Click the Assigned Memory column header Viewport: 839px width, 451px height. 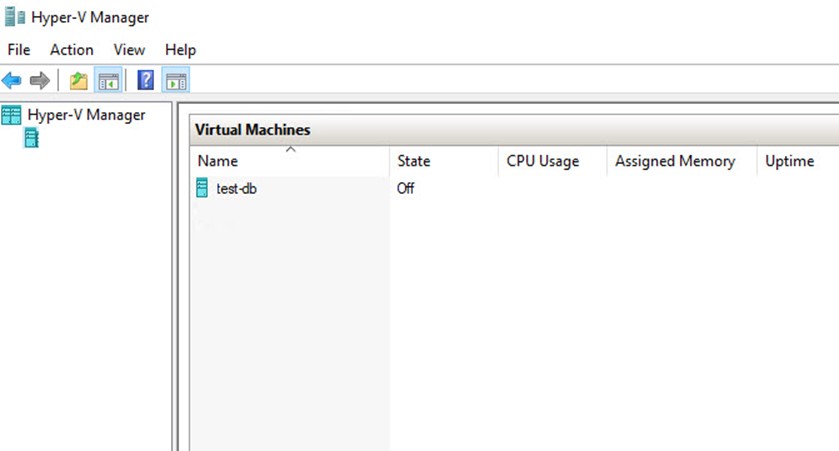pos(682,161)
